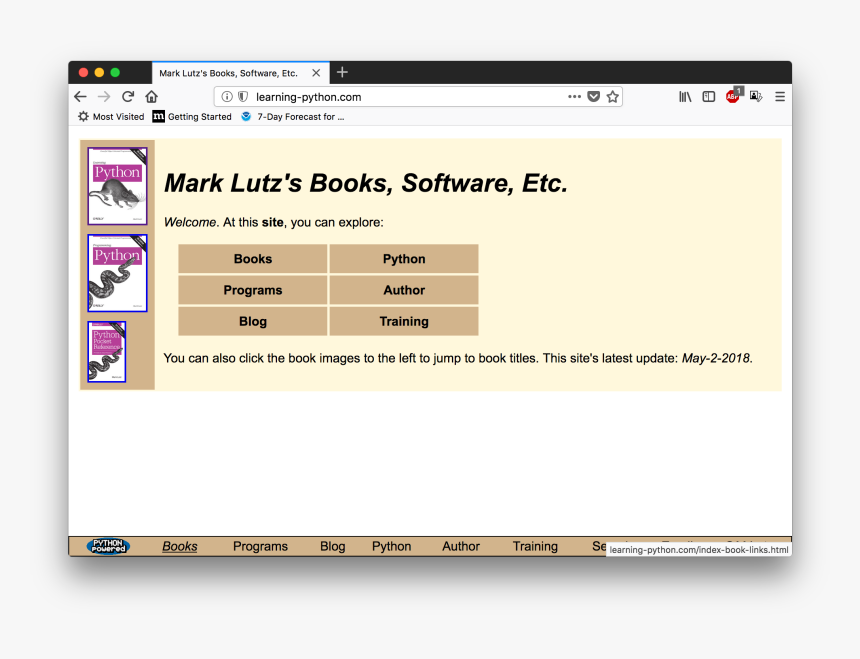
Task: Click the forward navigation arrow
Action: 104,96
